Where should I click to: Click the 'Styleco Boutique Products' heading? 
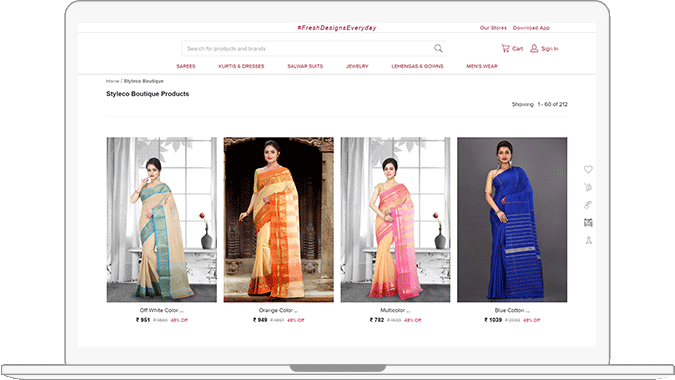pyautogui.click(x=148, y=93)
